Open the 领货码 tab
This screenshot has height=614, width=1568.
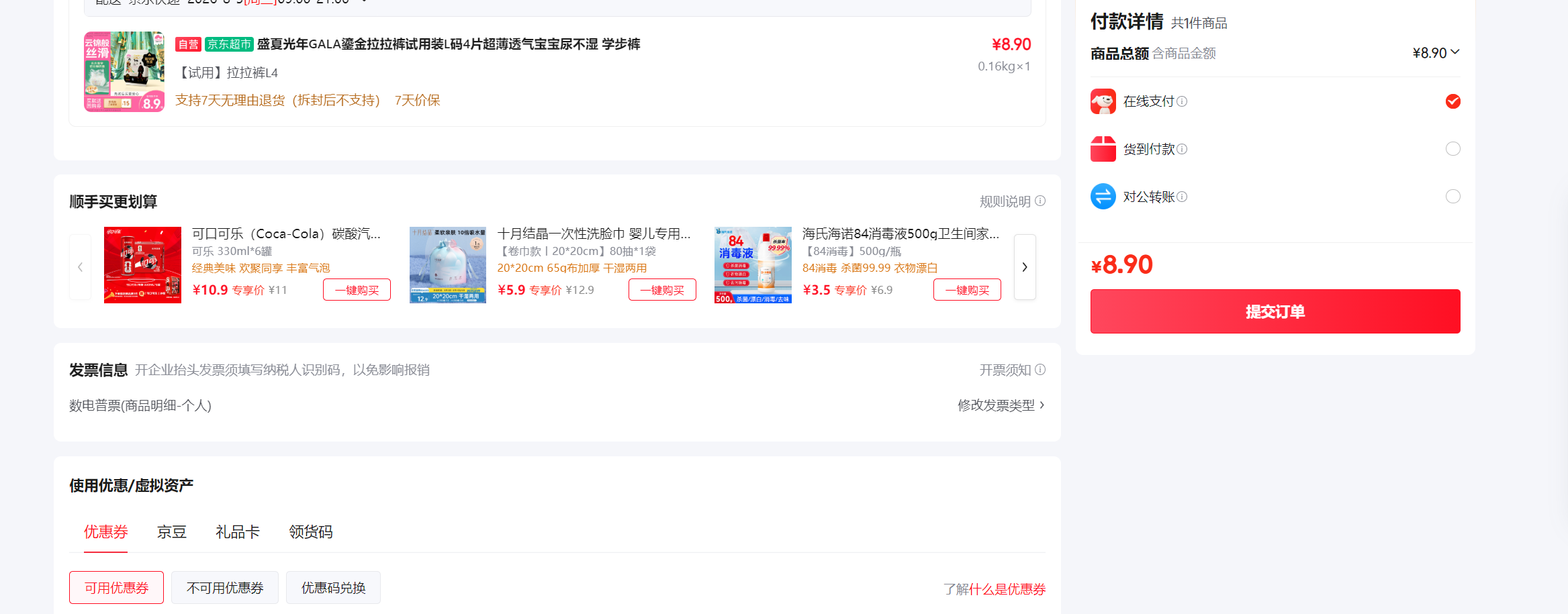click(311, 532)
